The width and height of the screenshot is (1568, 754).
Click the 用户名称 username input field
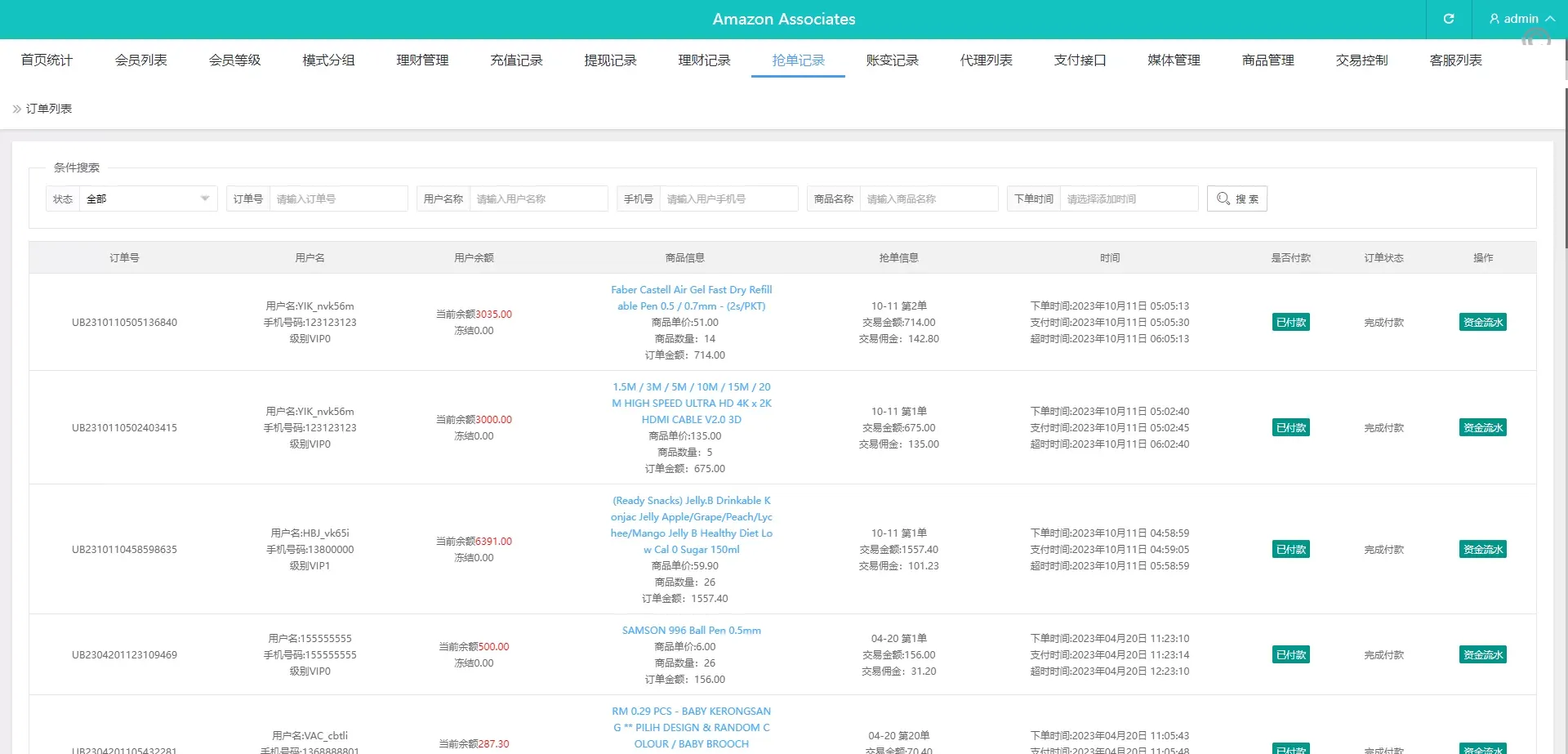point(538,199)
